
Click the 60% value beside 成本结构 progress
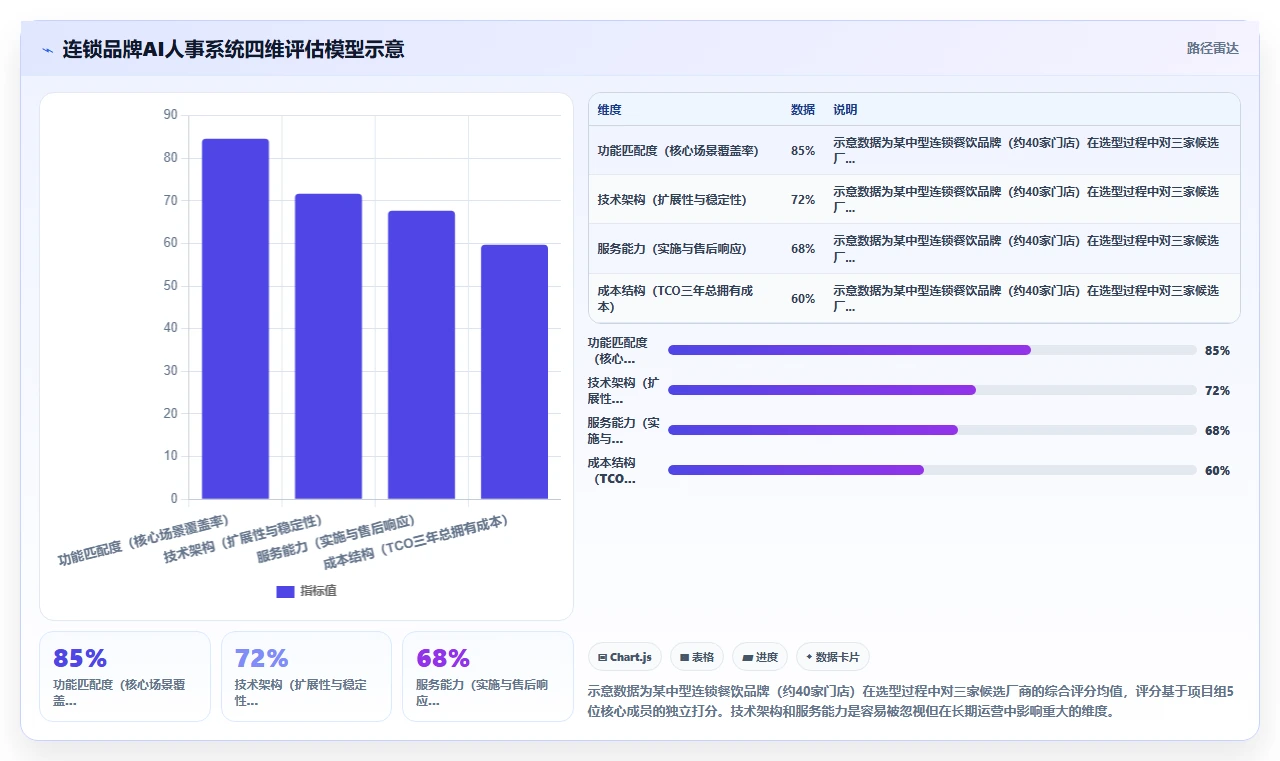pos(1217,470)
